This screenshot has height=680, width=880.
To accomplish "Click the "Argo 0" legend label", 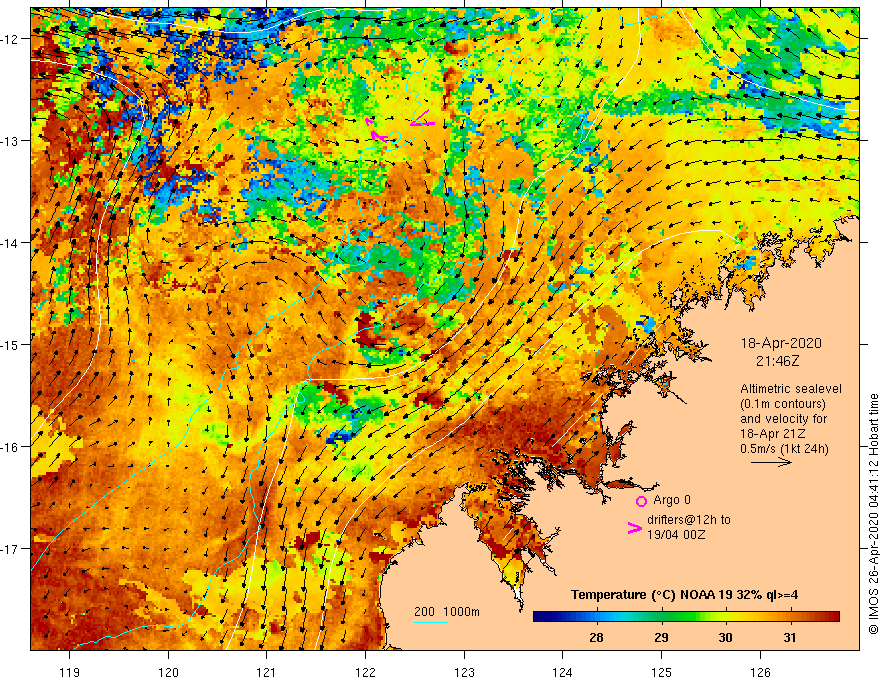I will pos(672,500).
